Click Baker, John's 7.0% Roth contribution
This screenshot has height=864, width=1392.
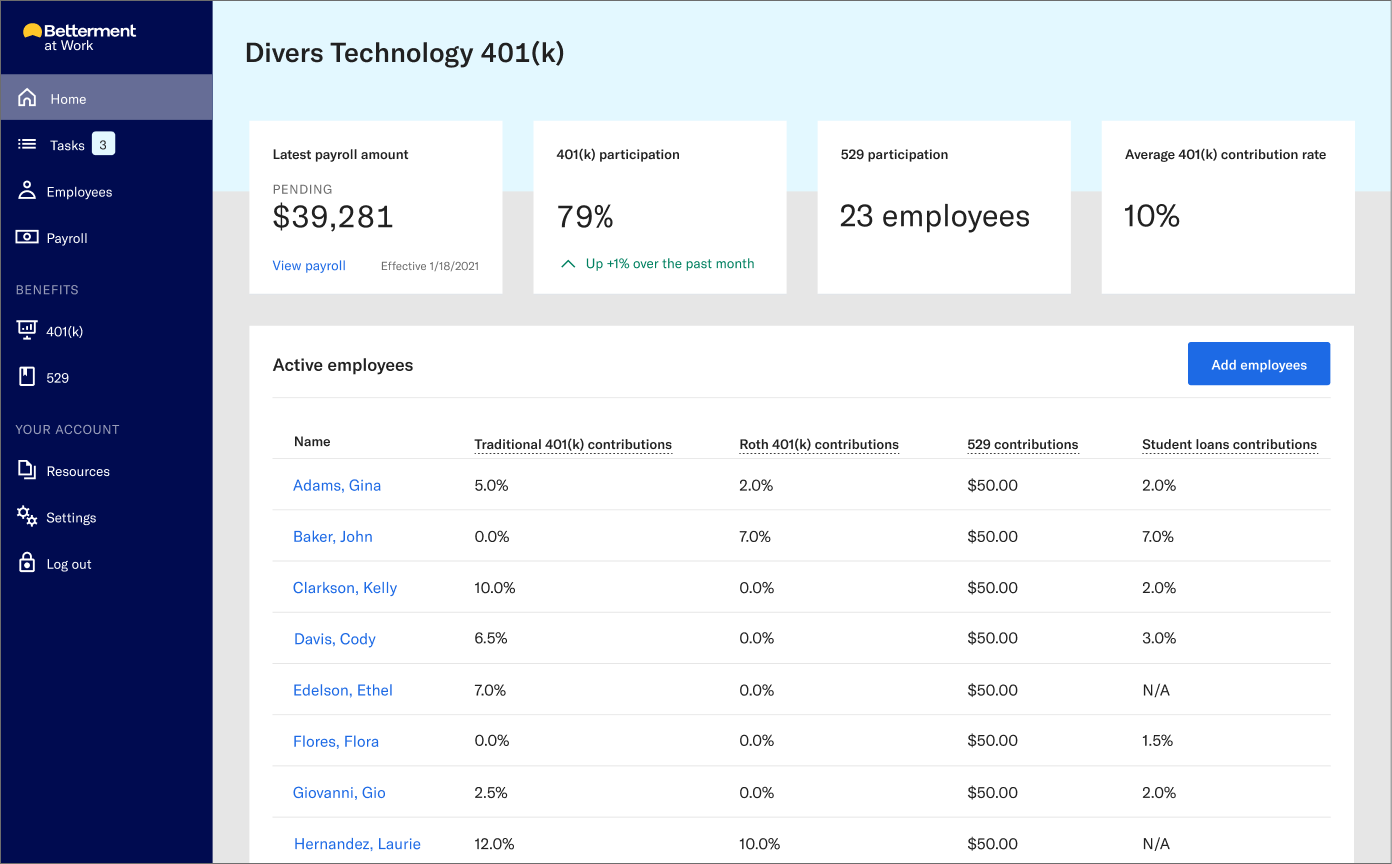(x=755, y=536)
